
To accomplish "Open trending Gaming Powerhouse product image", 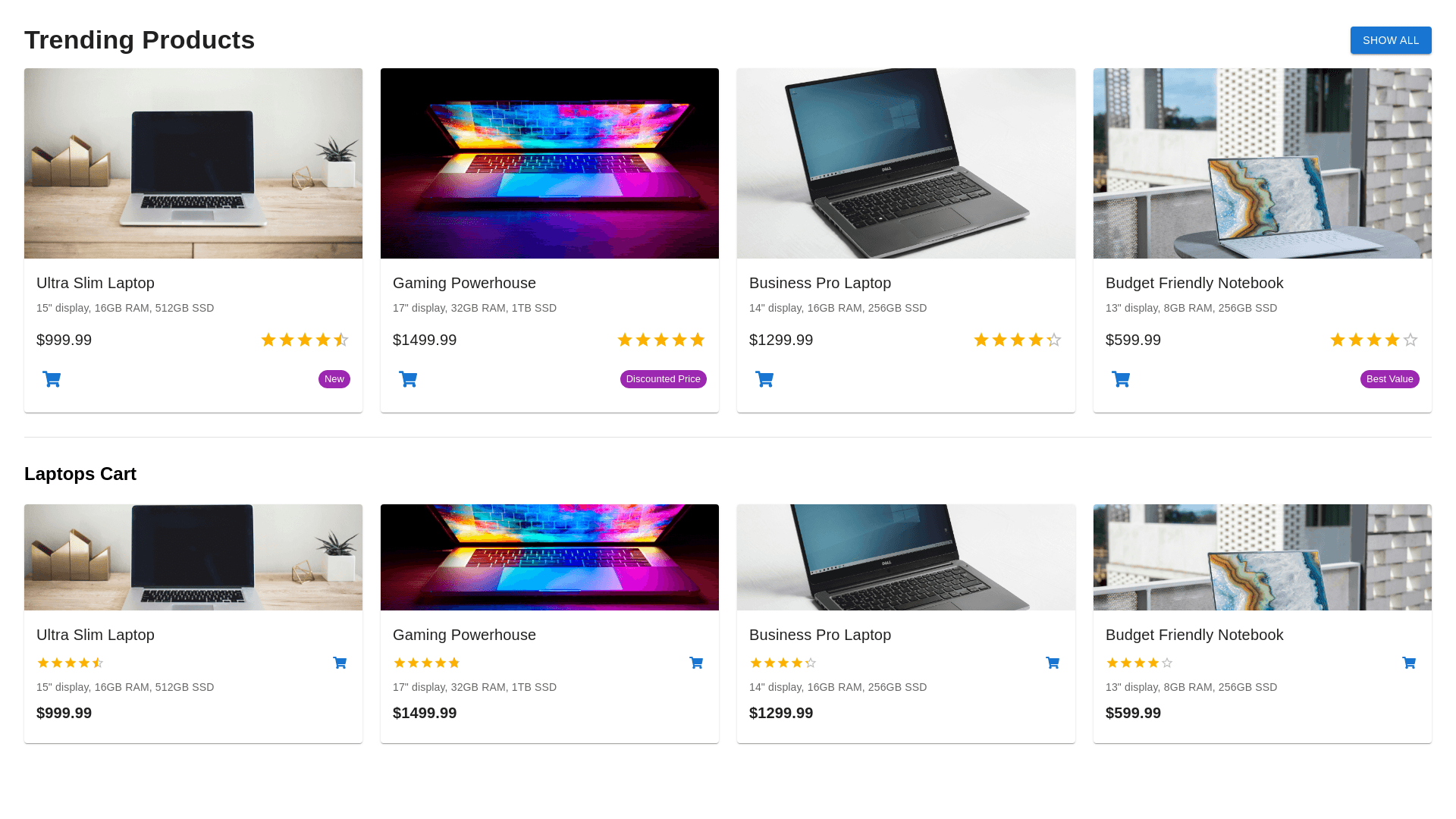I will (550, 163).
